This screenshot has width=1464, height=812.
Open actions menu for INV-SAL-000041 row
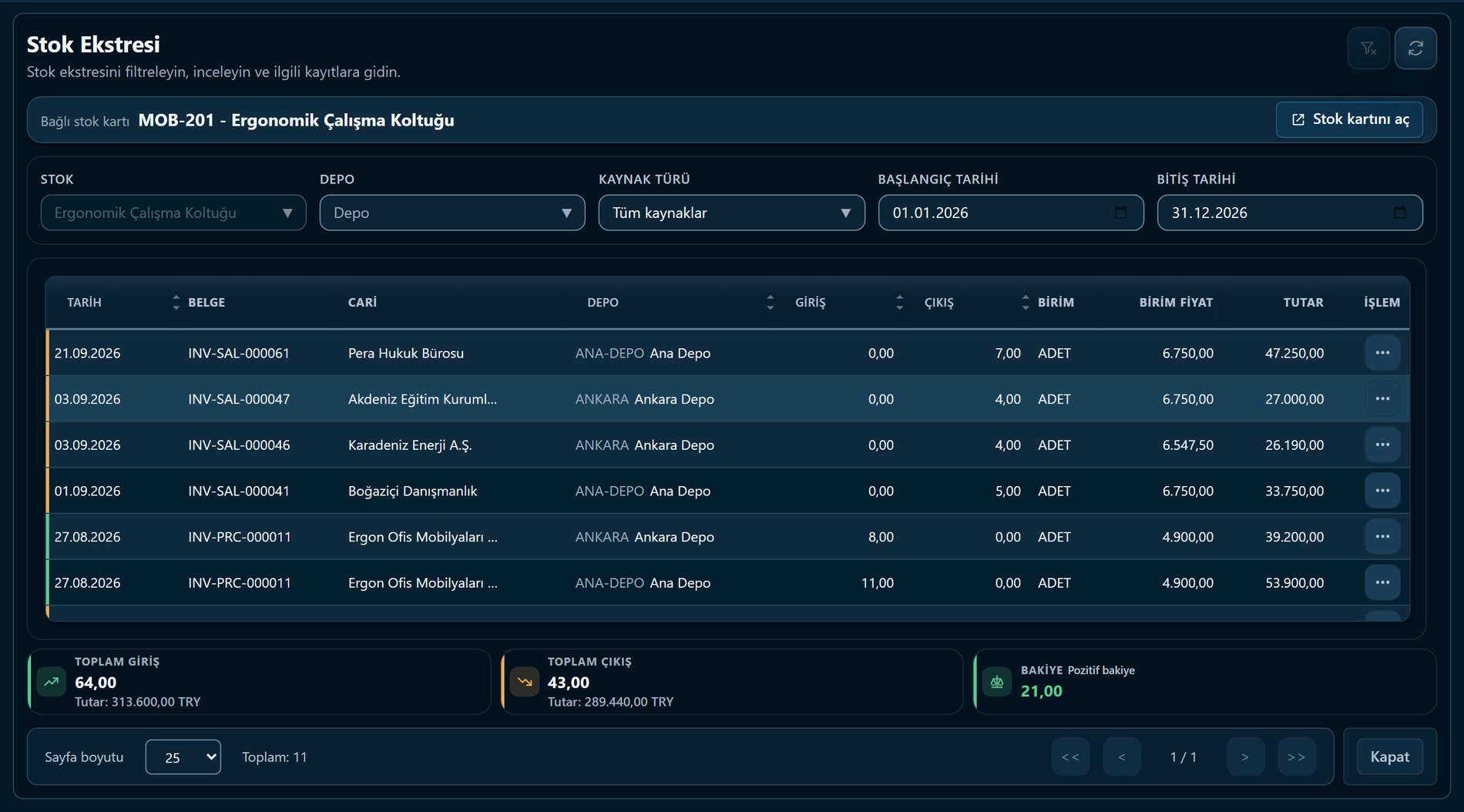click(x=1382, y=491)
